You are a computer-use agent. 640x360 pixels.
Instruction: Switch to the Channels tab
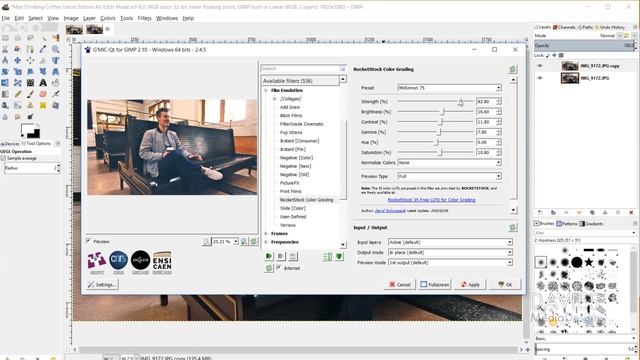pos(564,27)
